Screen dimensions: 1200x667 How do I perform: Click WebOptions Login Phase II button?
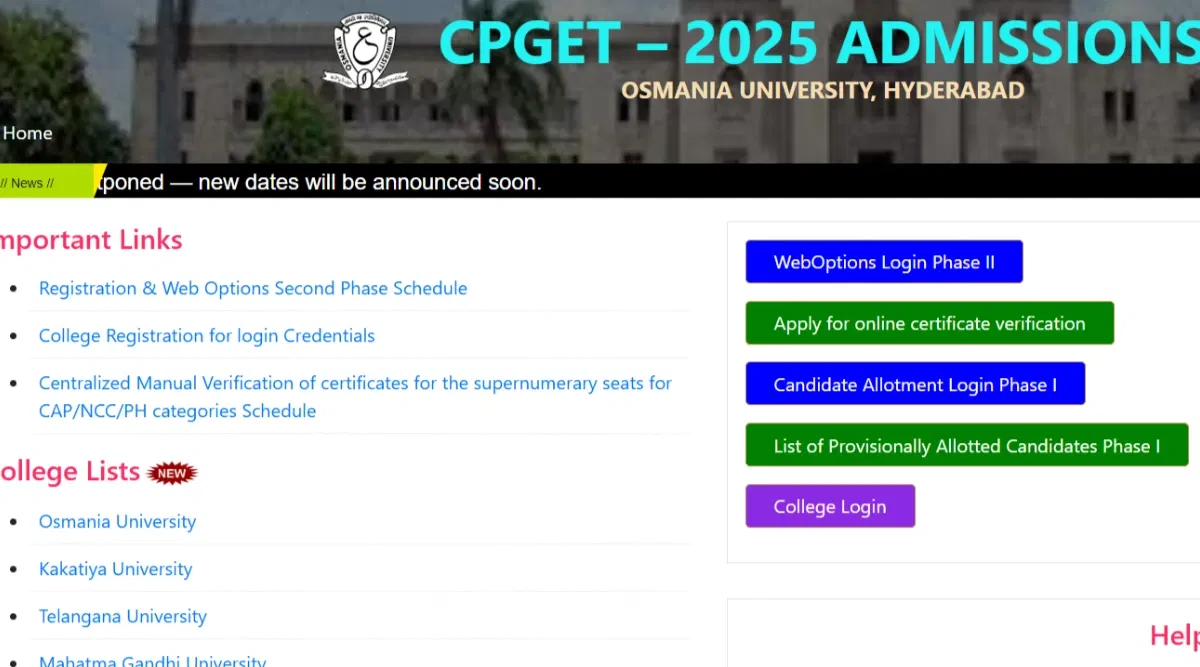(884, 262)
